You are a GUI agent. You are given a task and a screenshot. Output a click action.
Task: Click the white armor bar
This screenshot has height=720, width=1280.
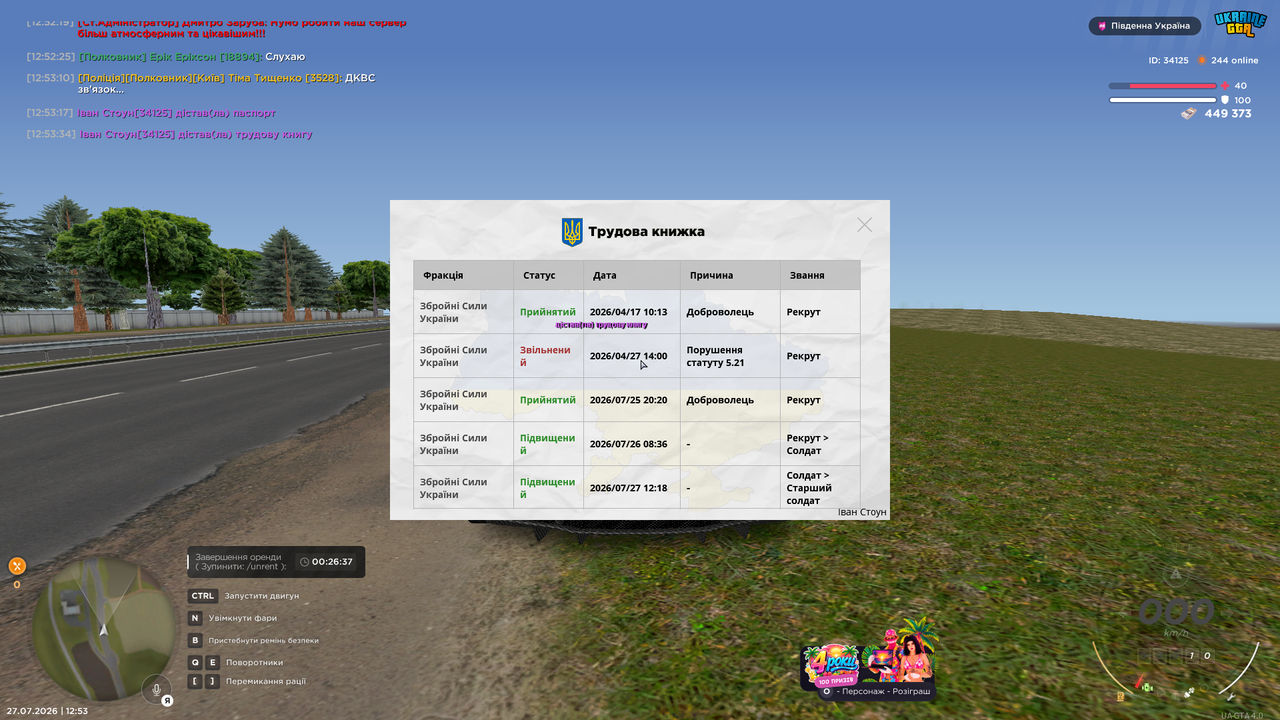point(1163,100)
